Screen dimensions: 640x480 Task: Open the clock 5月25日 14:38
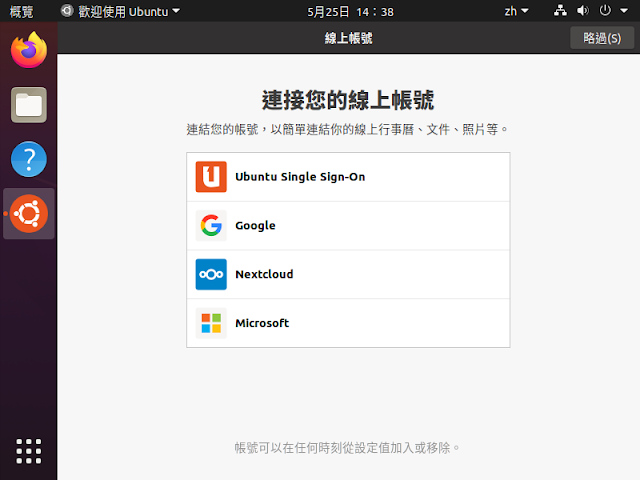coord(351,12)
